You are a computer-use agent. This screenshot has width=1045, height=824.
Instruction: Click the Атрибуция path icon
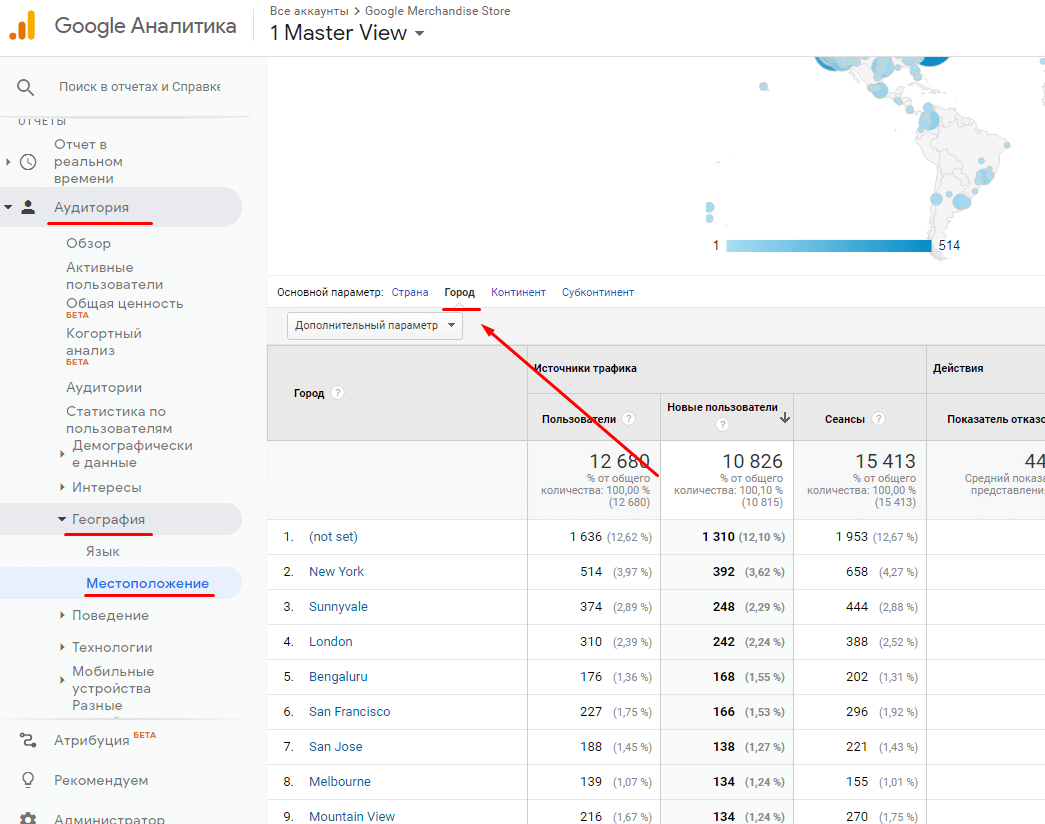[x=28, y=739]
